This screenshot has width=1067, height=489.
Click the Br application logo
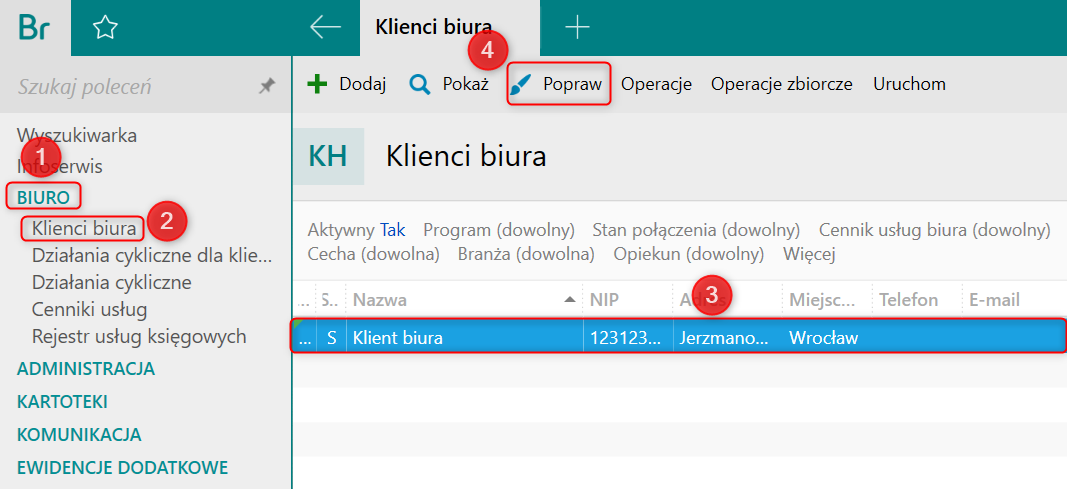point(34,27)
